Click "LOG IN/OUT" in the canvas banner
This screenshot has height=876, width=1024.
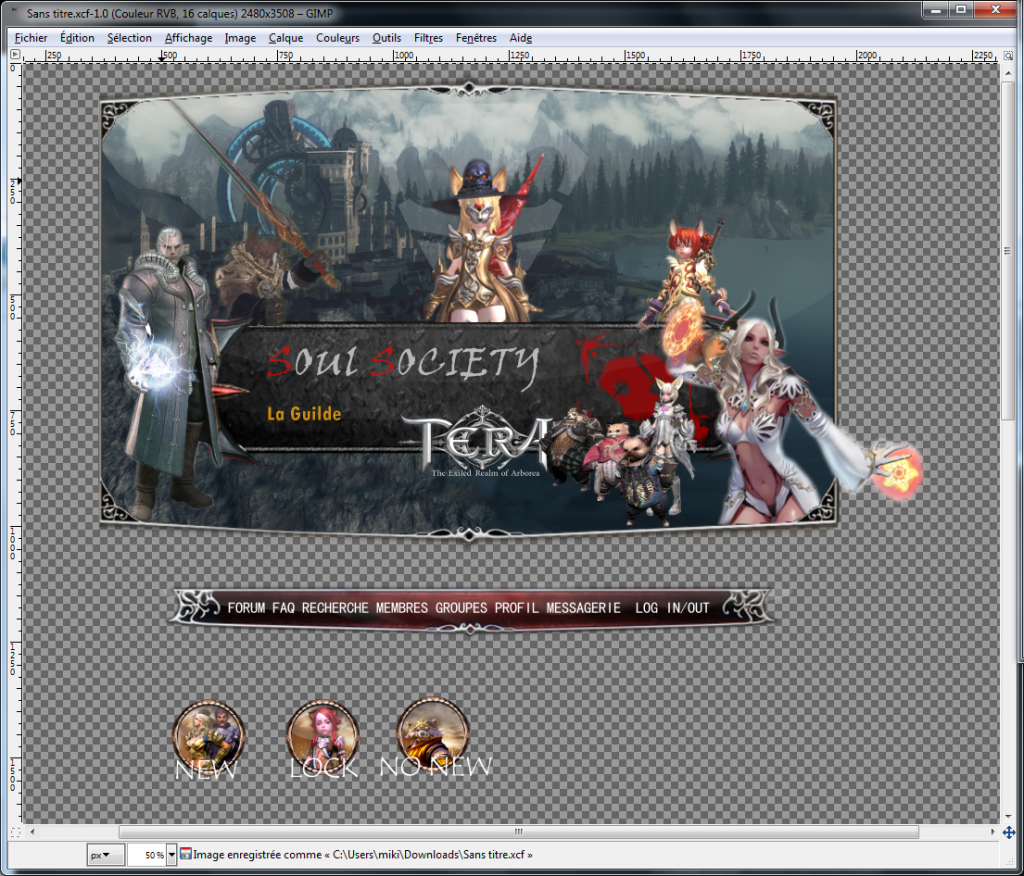click(x=672, y=608)
